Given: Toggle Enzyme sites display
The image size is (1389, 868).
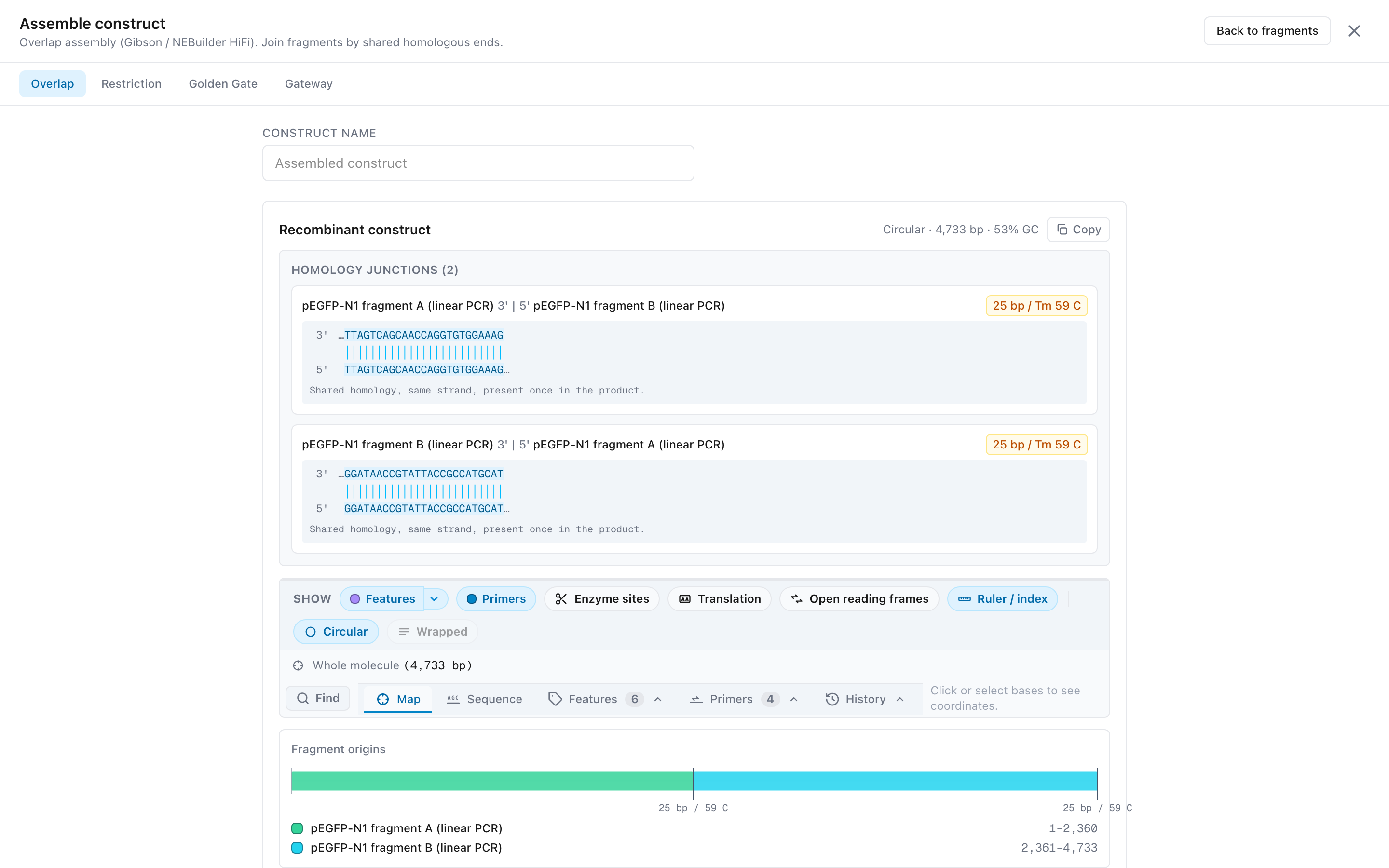Looking at the screenshot, I should (601, 599).
